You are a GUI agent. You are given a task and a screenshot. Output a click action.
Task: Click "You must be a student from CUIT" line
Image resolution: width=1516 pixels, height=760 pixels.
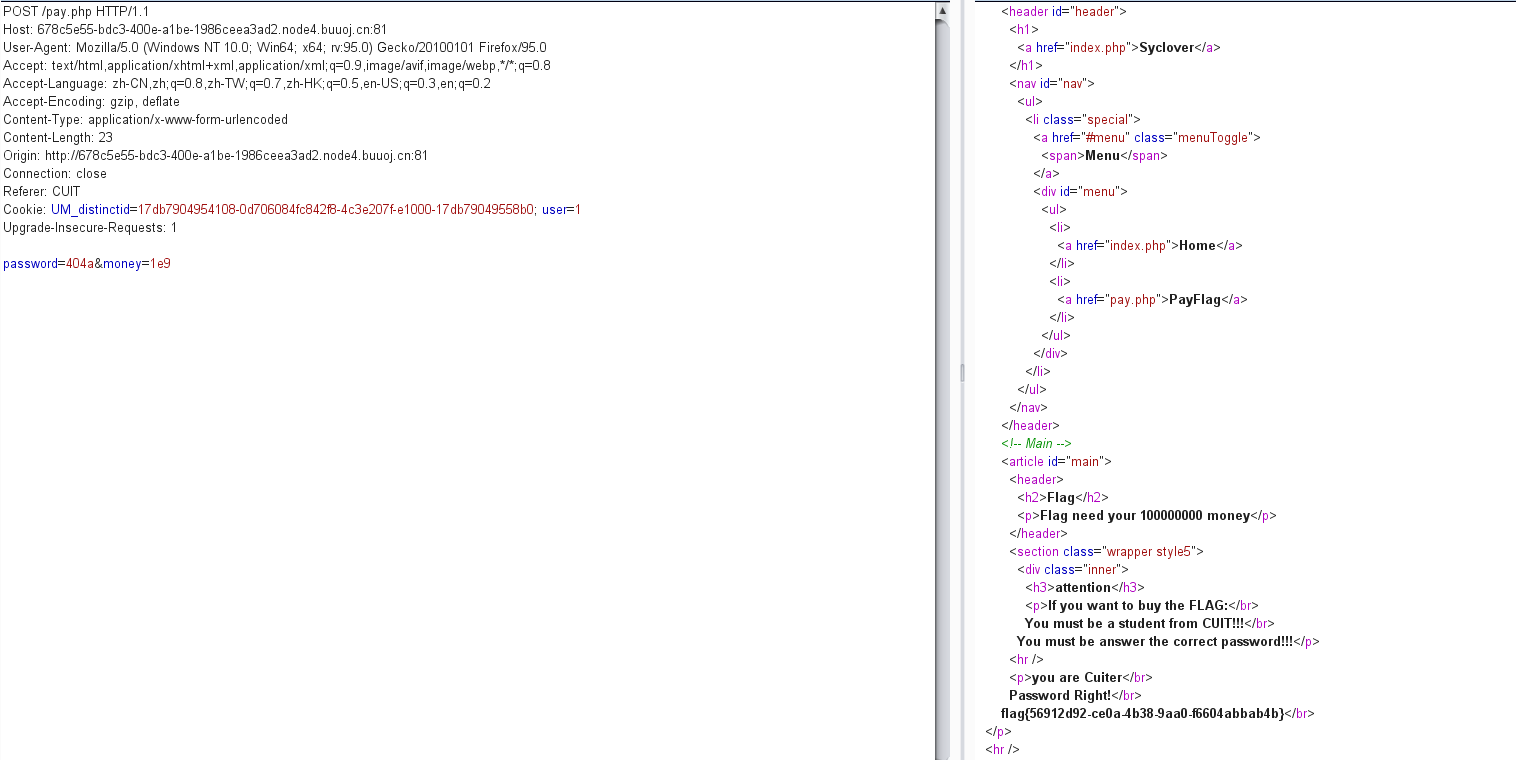(1150, 624)
